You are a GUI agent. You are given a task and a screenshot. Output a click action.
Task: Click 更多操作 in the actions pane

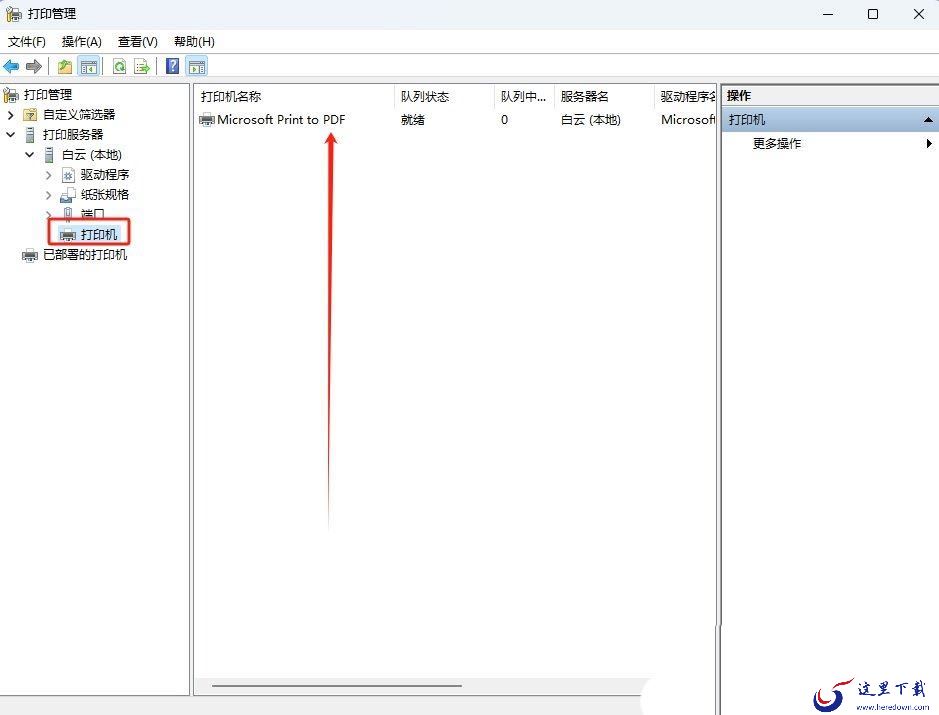tap(777, 144)
